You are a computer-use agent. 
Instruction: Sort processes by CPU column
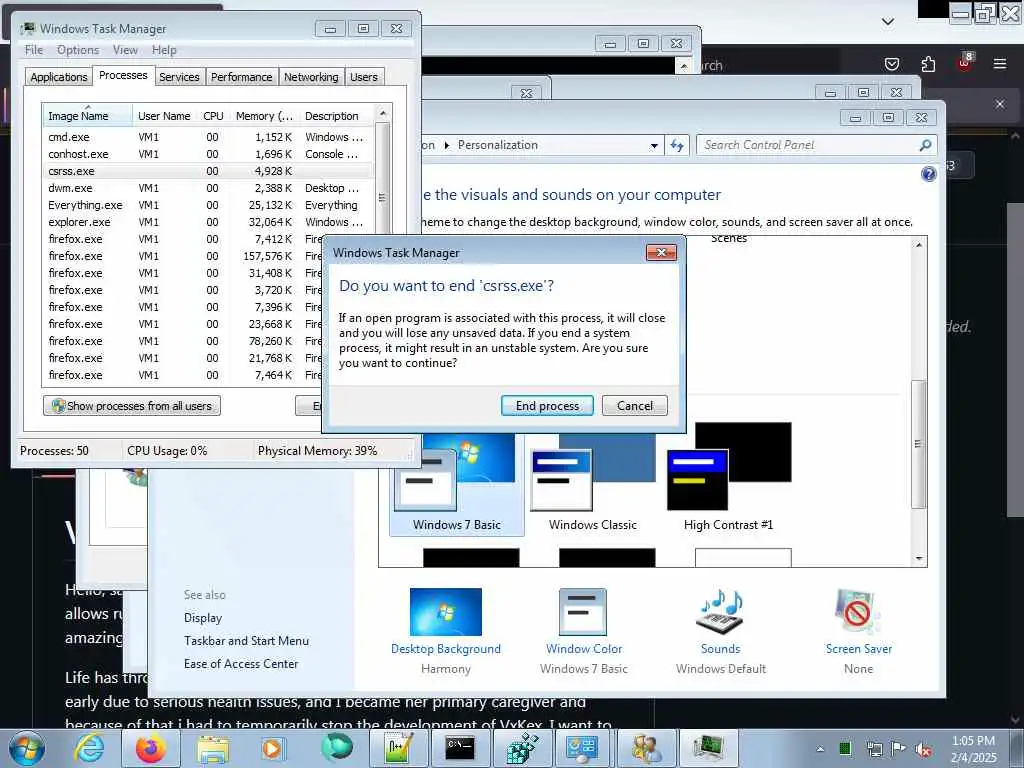click(x=213, y=116)
